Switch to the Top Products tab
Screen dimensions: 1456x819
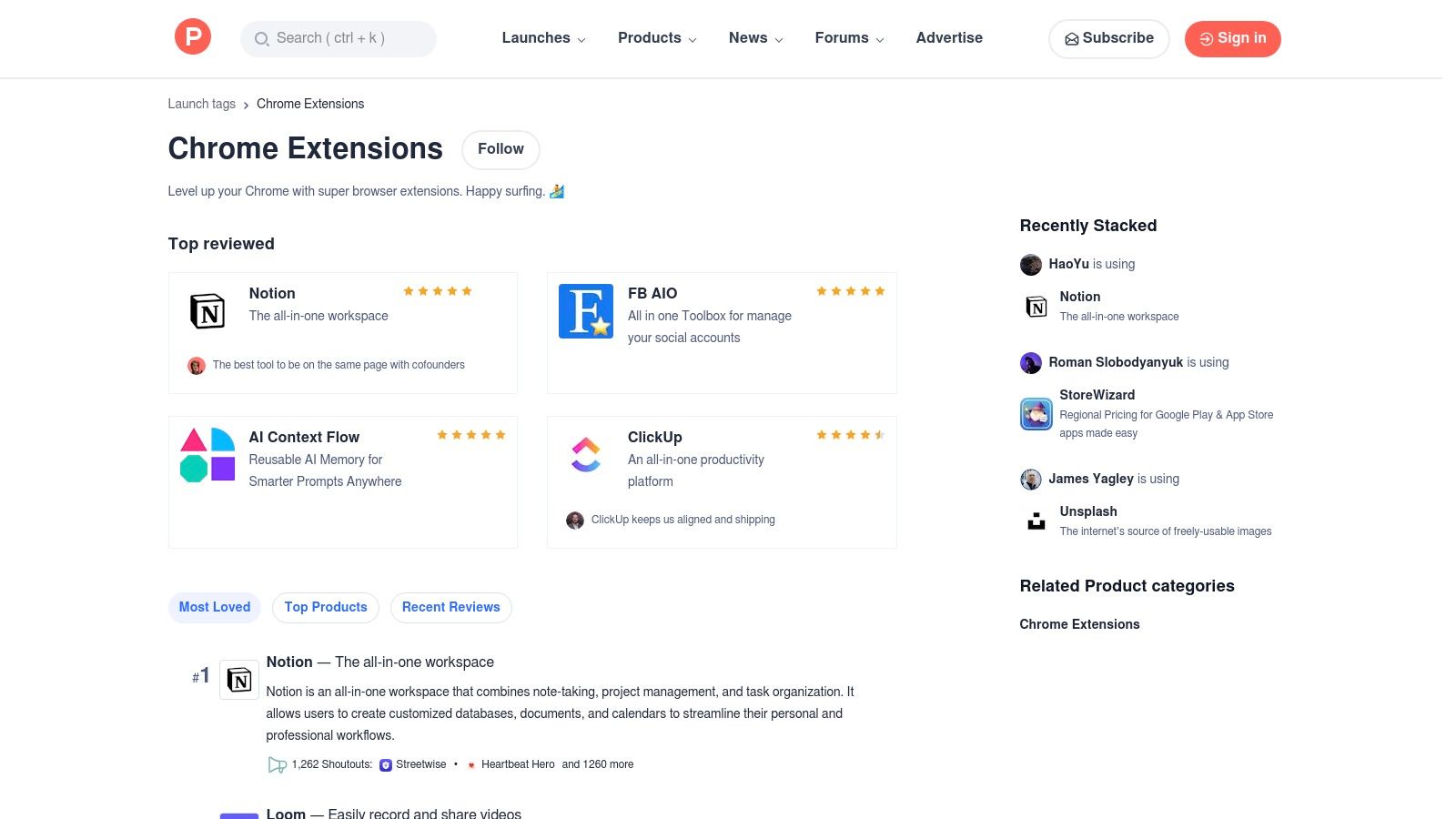[325, 607]
